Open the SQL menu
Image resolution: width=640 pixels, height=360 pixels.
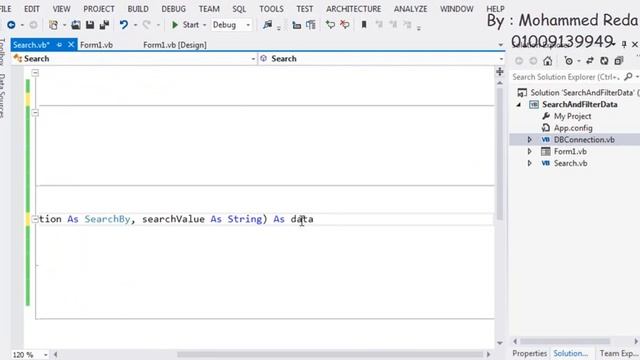point(239,9)
